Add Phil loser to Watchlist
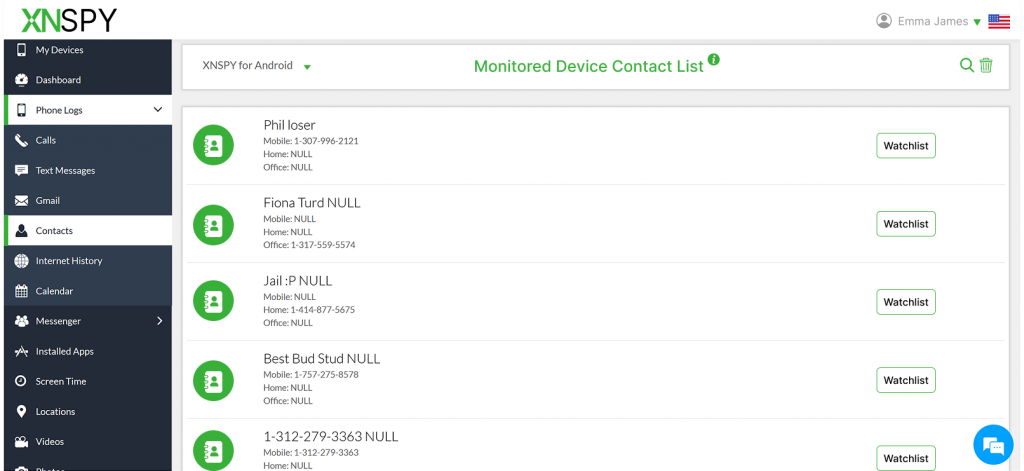Screen dimensions: 1024x471 coord(906,146)
